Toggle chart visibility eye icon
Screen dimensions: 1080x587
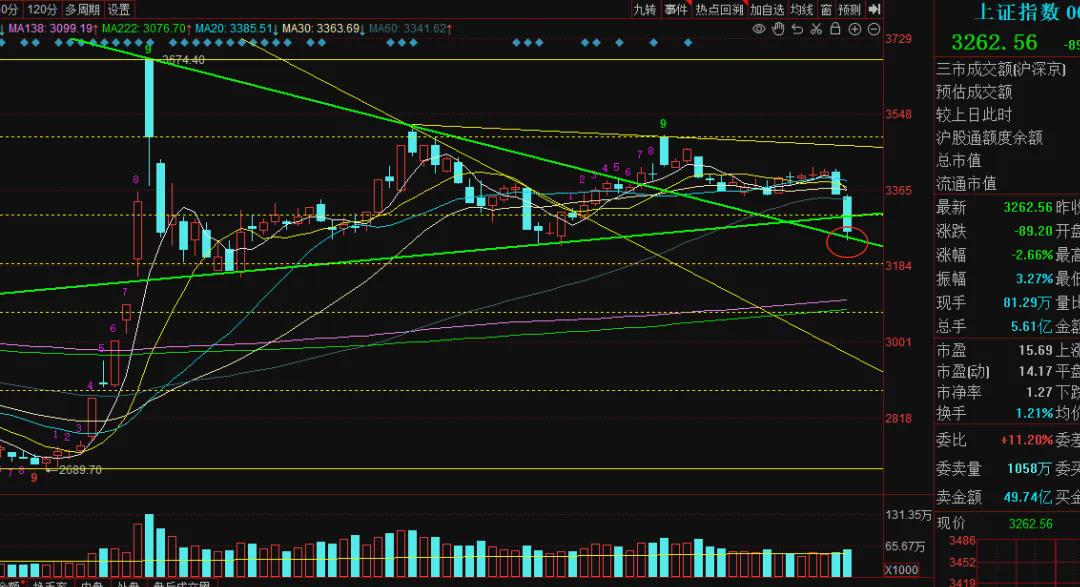tap(759, 29)
